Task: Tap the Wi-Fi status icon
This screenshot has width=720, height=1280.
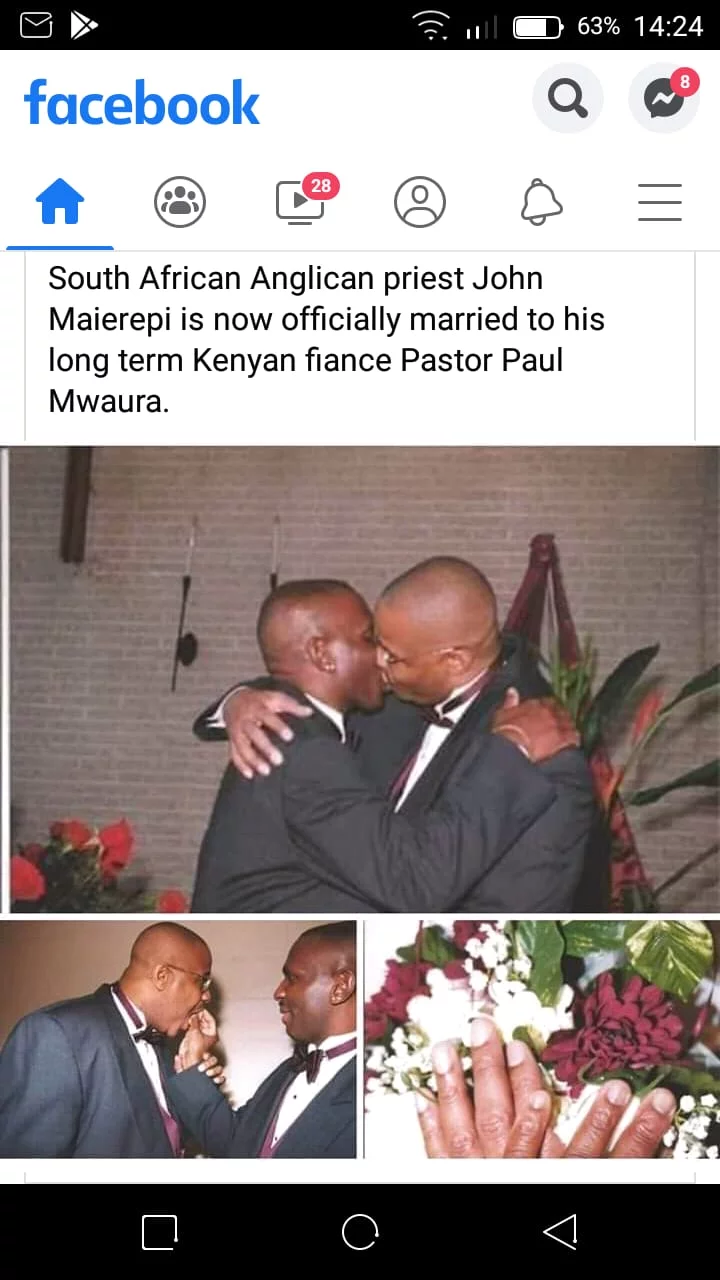Action: click(431, 26)
